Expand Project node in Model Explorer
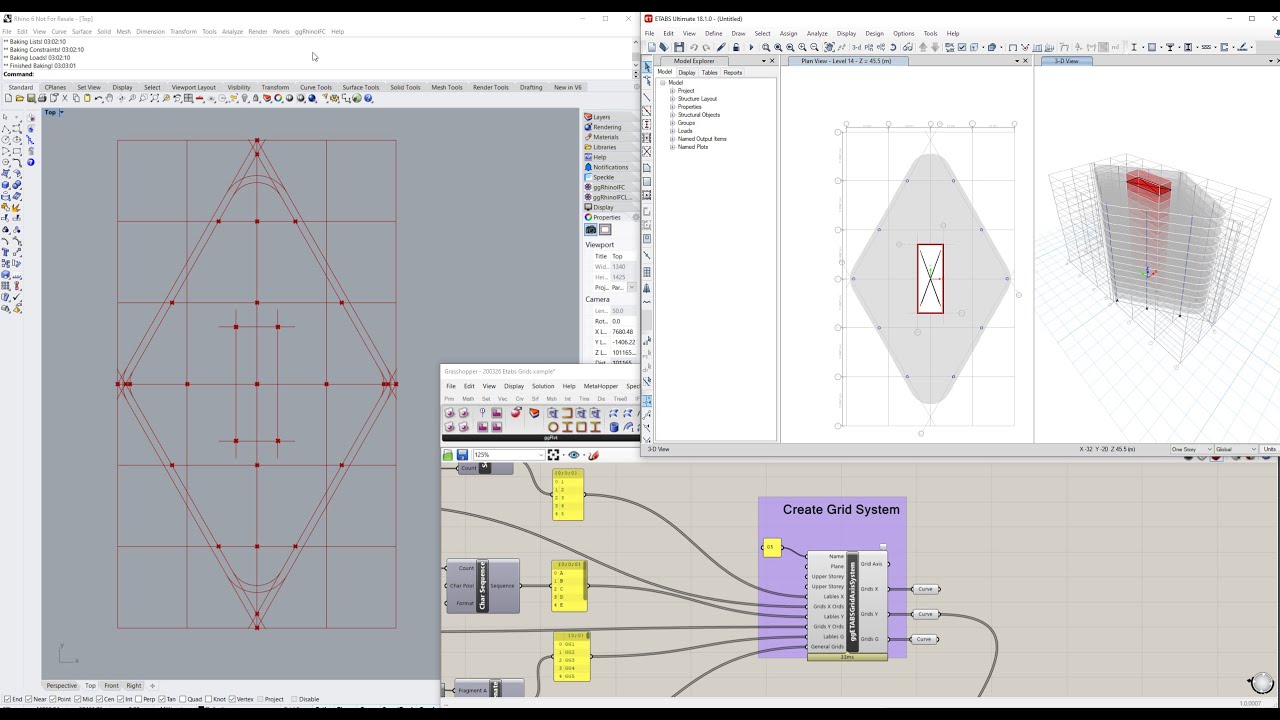The width and height of the screenshot is (1280, 720). pos(672,91)
